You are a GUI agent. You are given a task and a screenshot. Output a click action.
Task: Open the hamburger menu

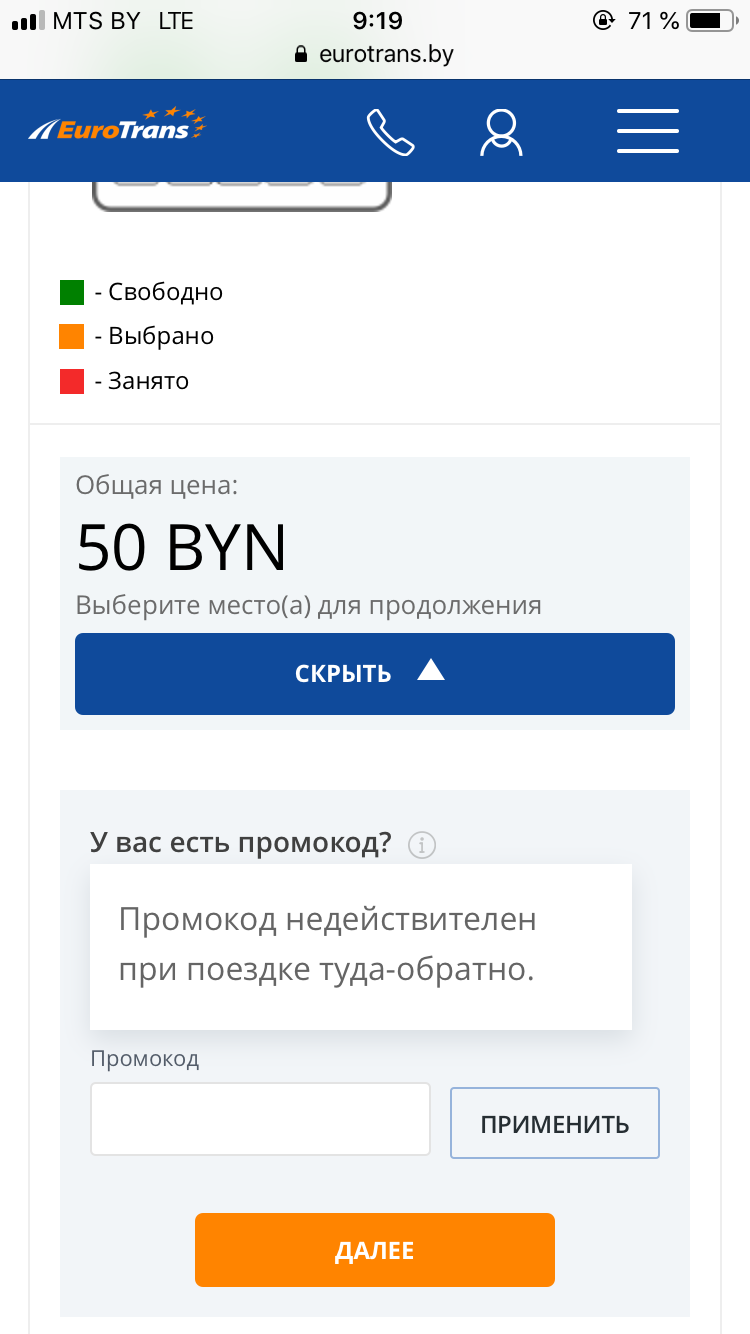click(648, 131)
